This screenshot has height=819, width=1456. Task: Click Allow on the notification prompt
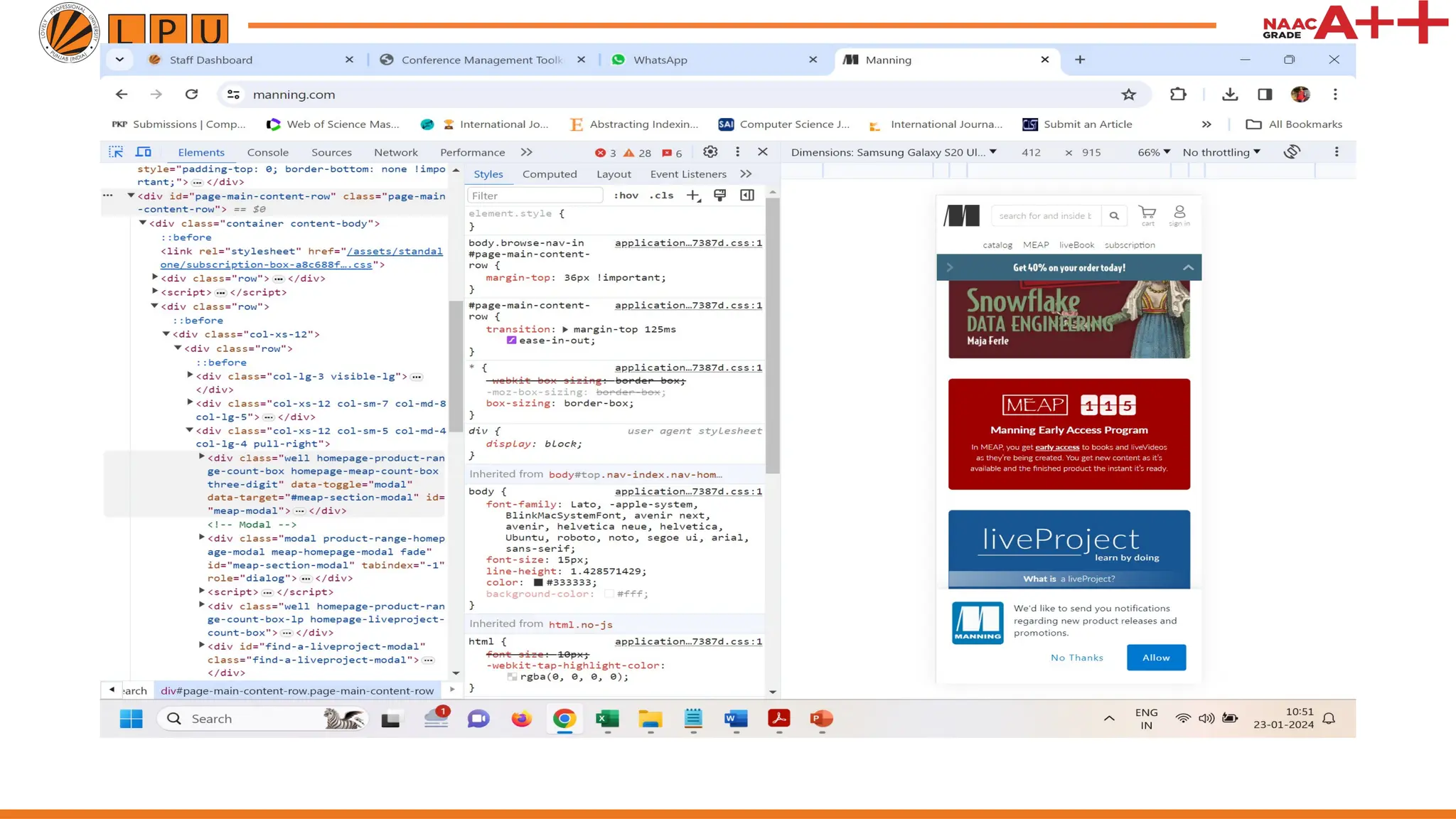[1155, 658]
